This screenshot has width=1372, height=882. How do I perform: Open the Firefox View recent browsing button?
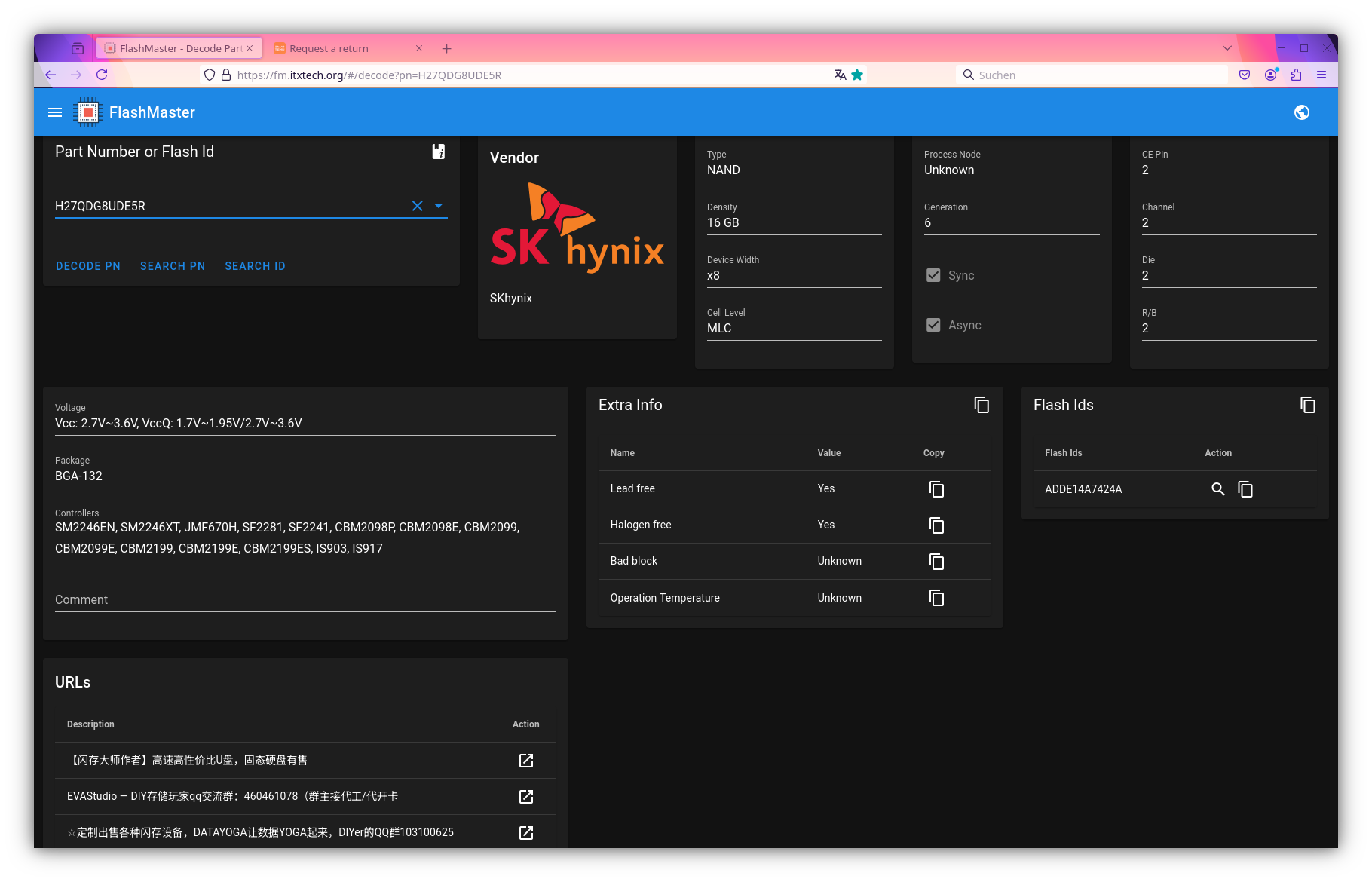78,48
